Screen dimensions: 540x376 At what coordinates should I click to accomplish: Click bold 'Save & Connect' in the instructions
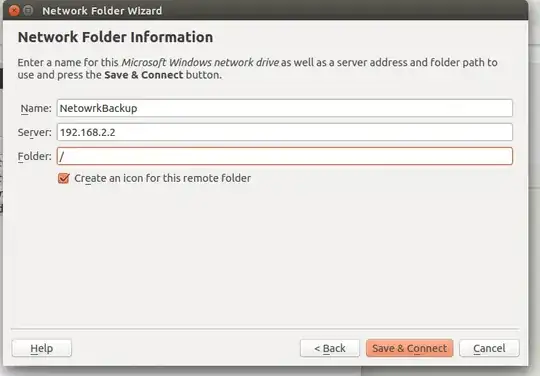(144, 75)
